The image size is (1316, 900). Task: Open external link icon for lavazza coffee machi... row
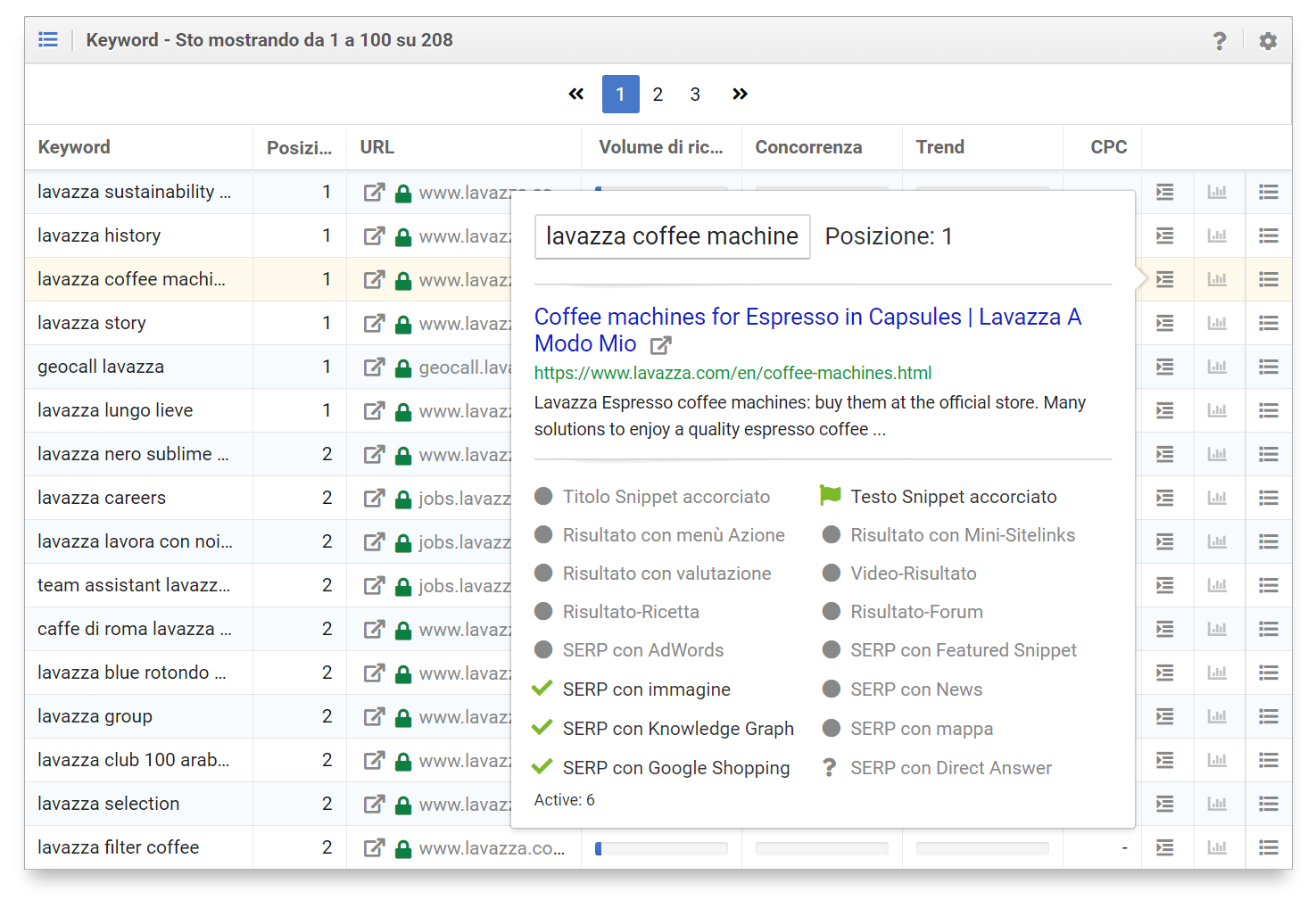(374, 279)
